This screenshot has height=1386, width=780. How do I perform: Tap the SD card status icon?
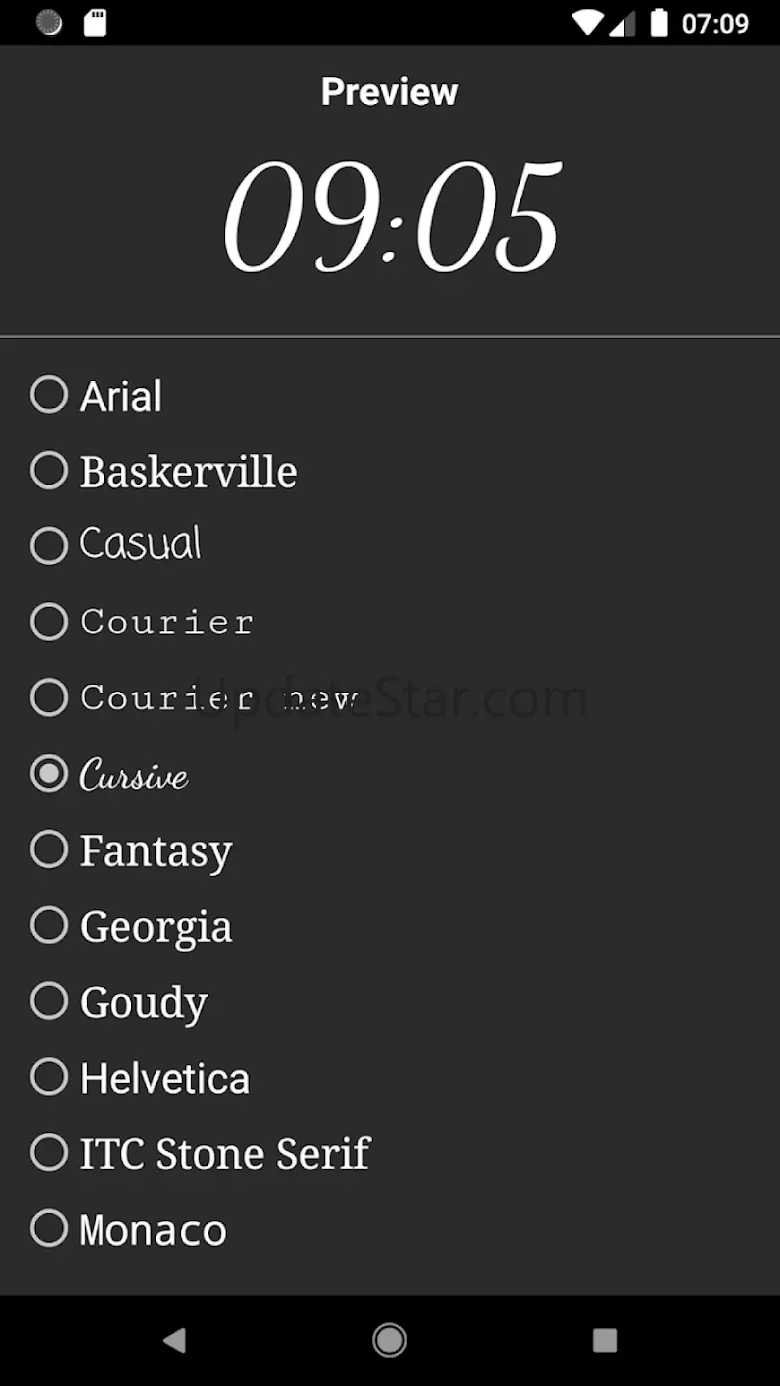point(95,22)
